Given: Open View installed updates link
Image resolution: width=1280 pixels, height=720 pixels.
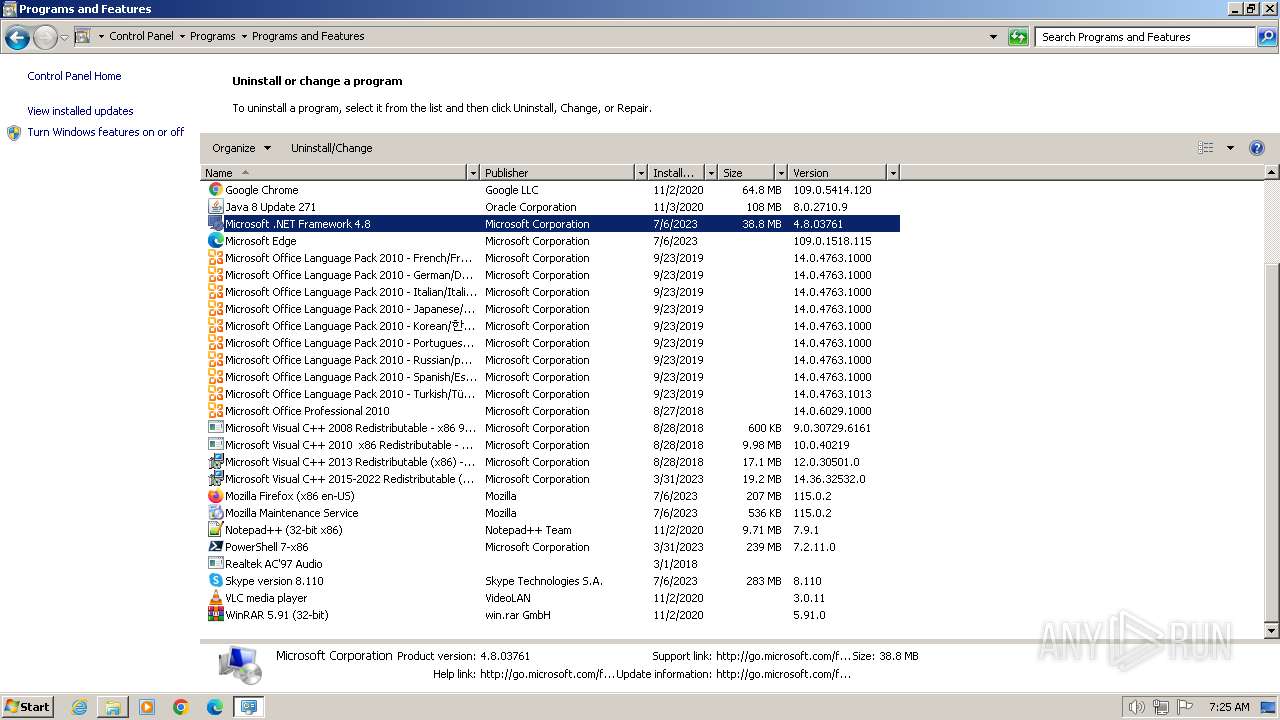Looking at the screenshot, I should click(80, 111).
